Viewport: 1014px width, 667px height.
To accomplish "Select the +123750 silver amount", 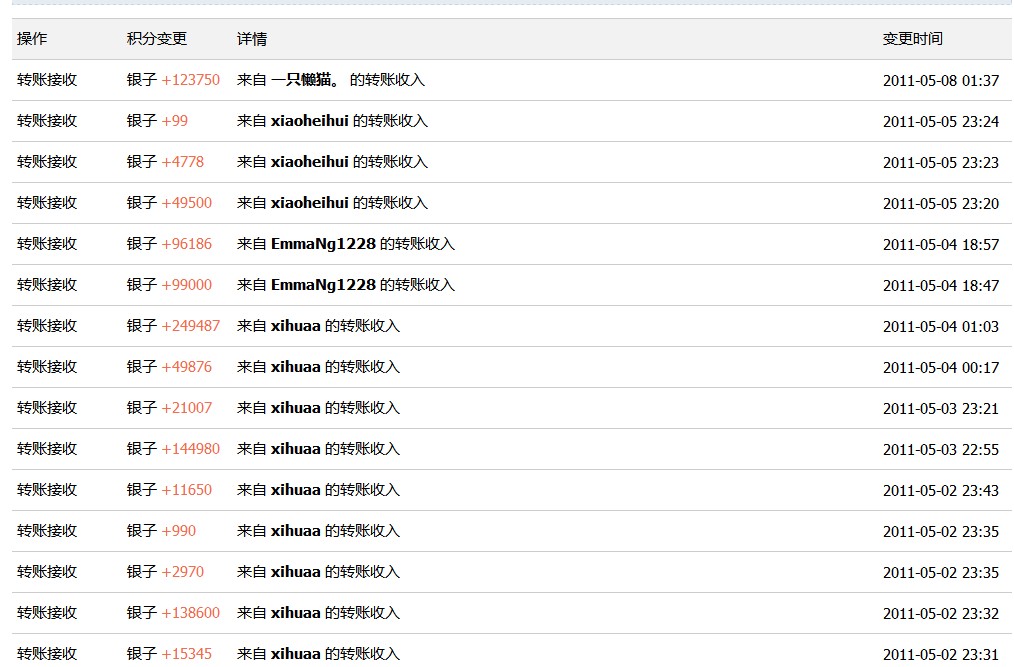I will coord(191,80).
